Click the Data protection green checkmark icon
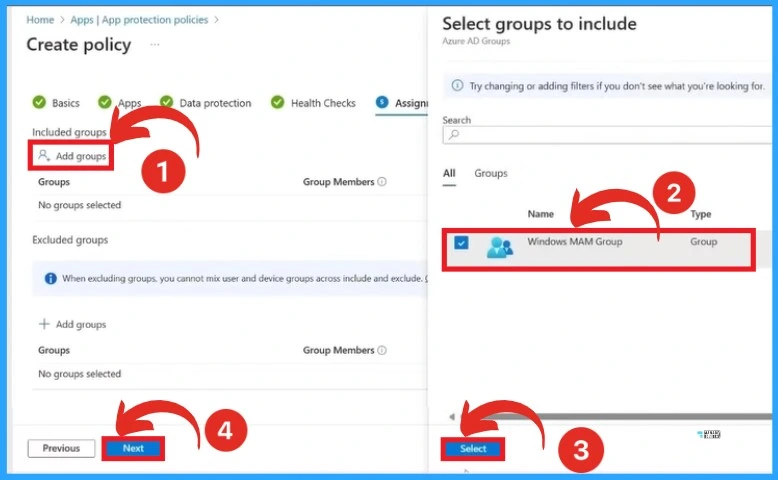This screenshot has height=480, width=778. pyautogui.click(x=167, y=102)
